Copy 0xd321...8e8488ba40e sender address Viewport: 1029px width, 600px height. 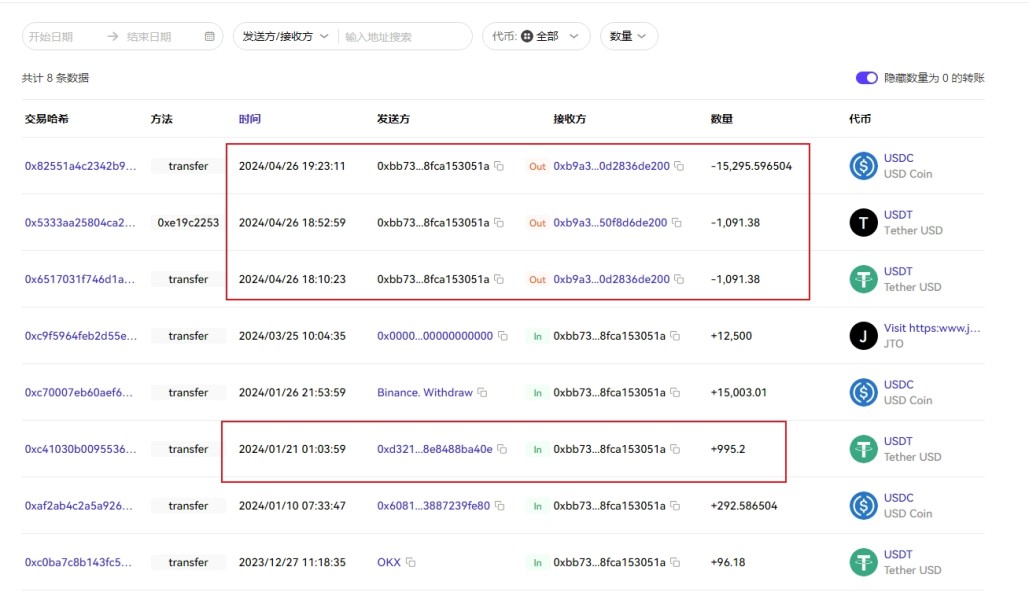click(x=502, y=450)
